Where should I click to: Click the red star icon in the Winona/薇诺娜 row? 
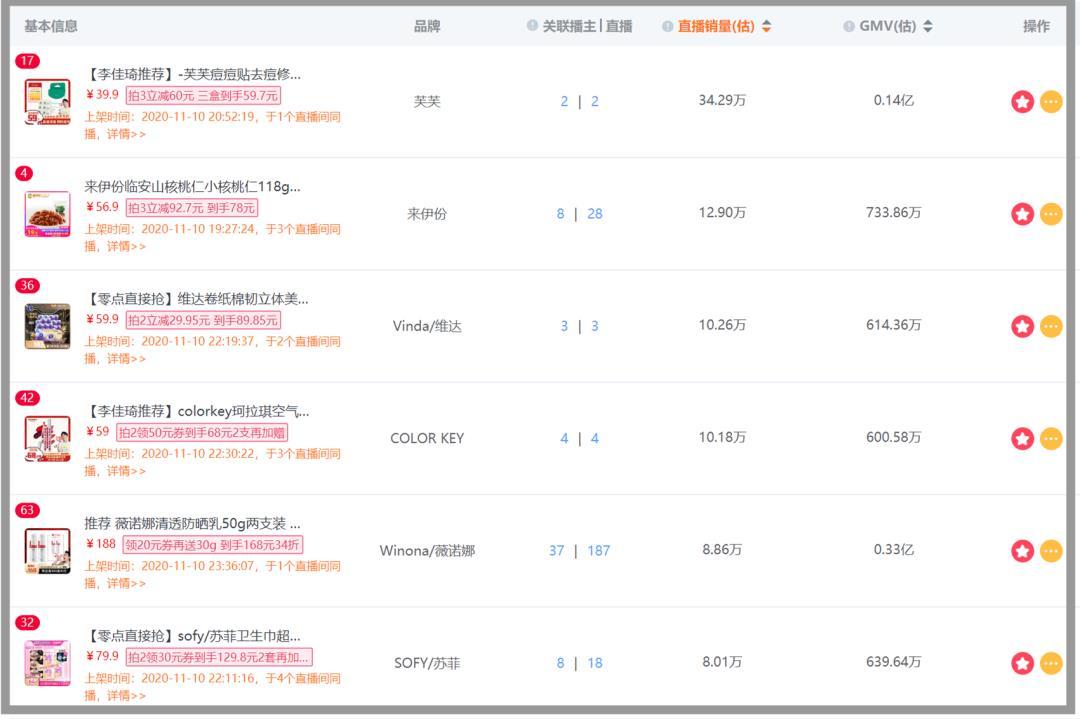tap(1022, 551)
